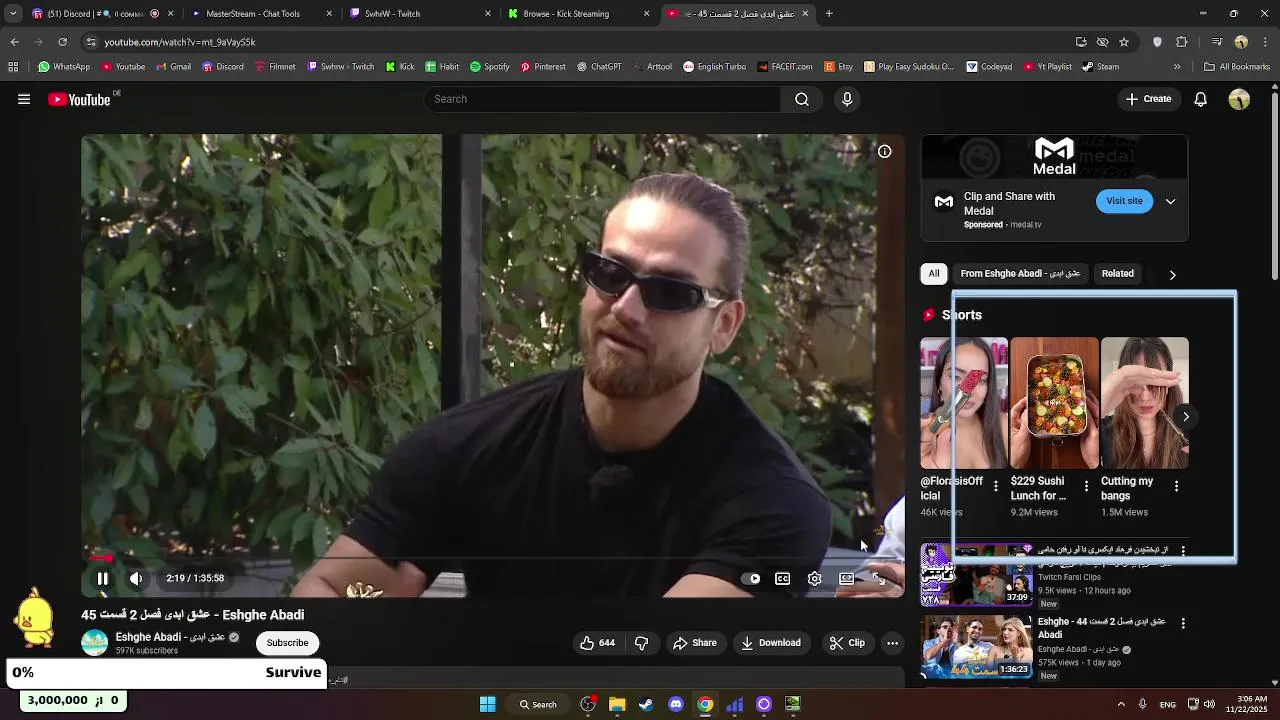Open Steam from taskbar

point(646,704)
